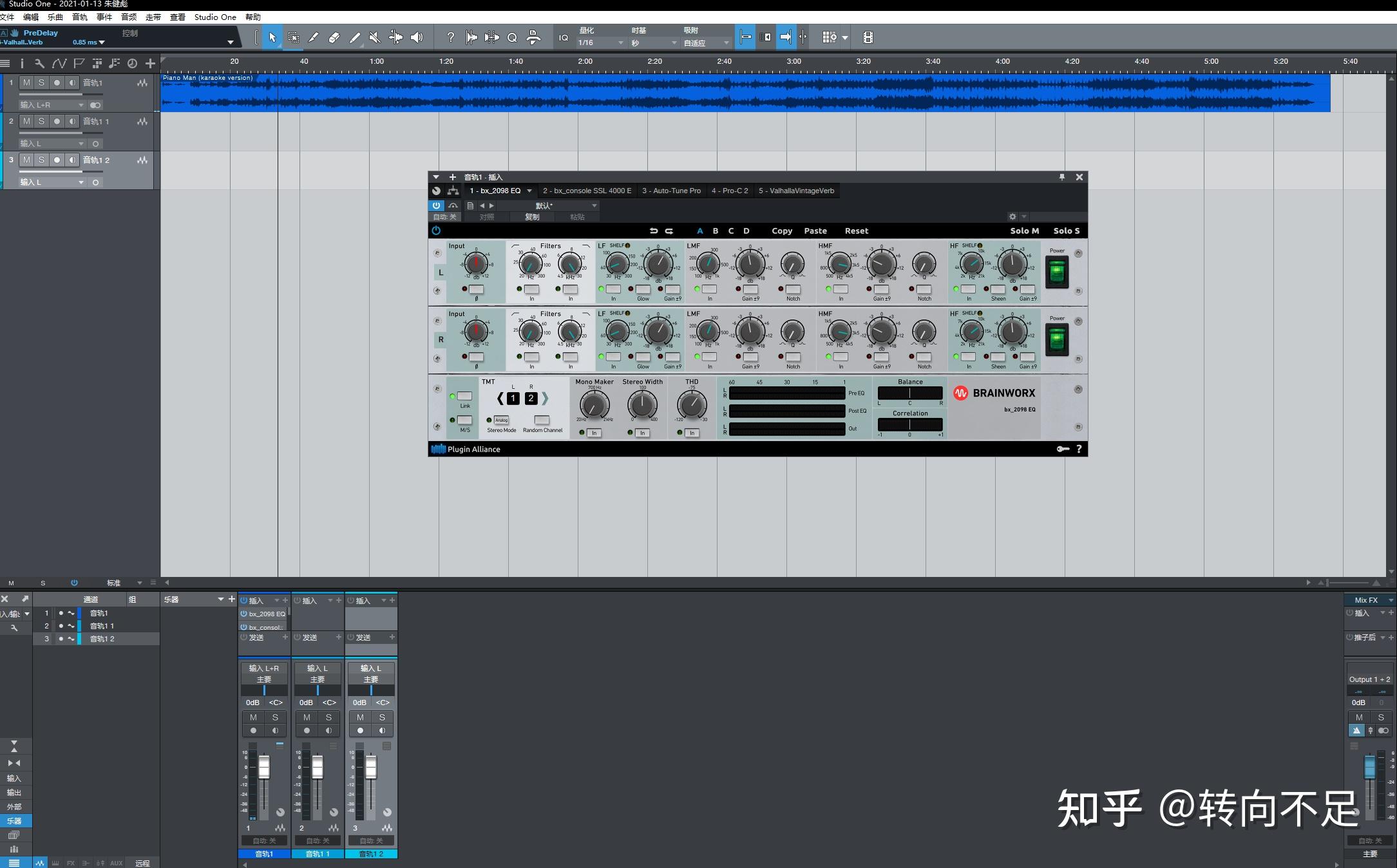Select the Listen speaker tool
The width and height of the screenshot is (1397, 868).
(417, 37)
